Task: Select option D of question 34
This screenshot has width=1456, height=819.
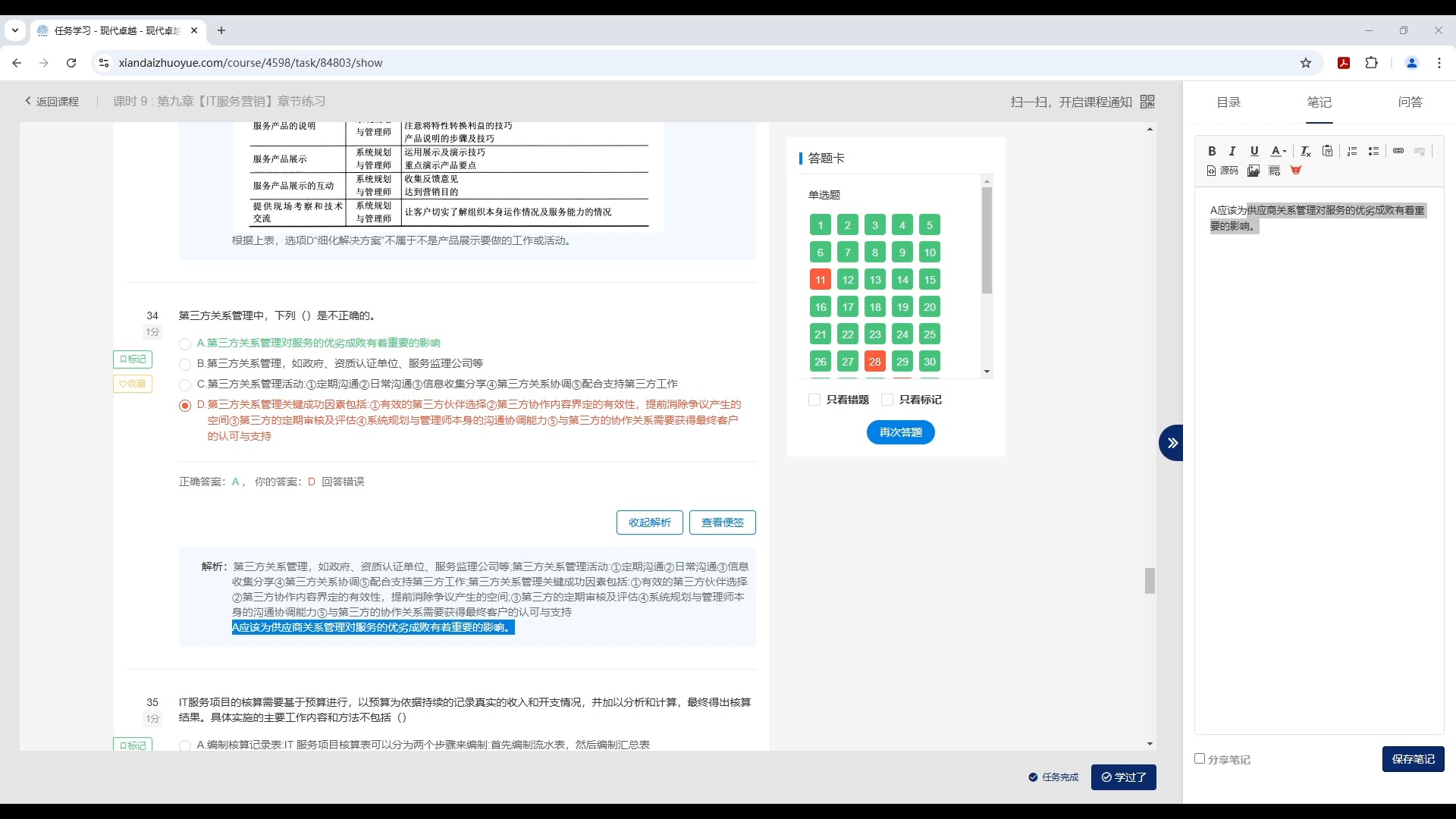Action: [185, 406]
